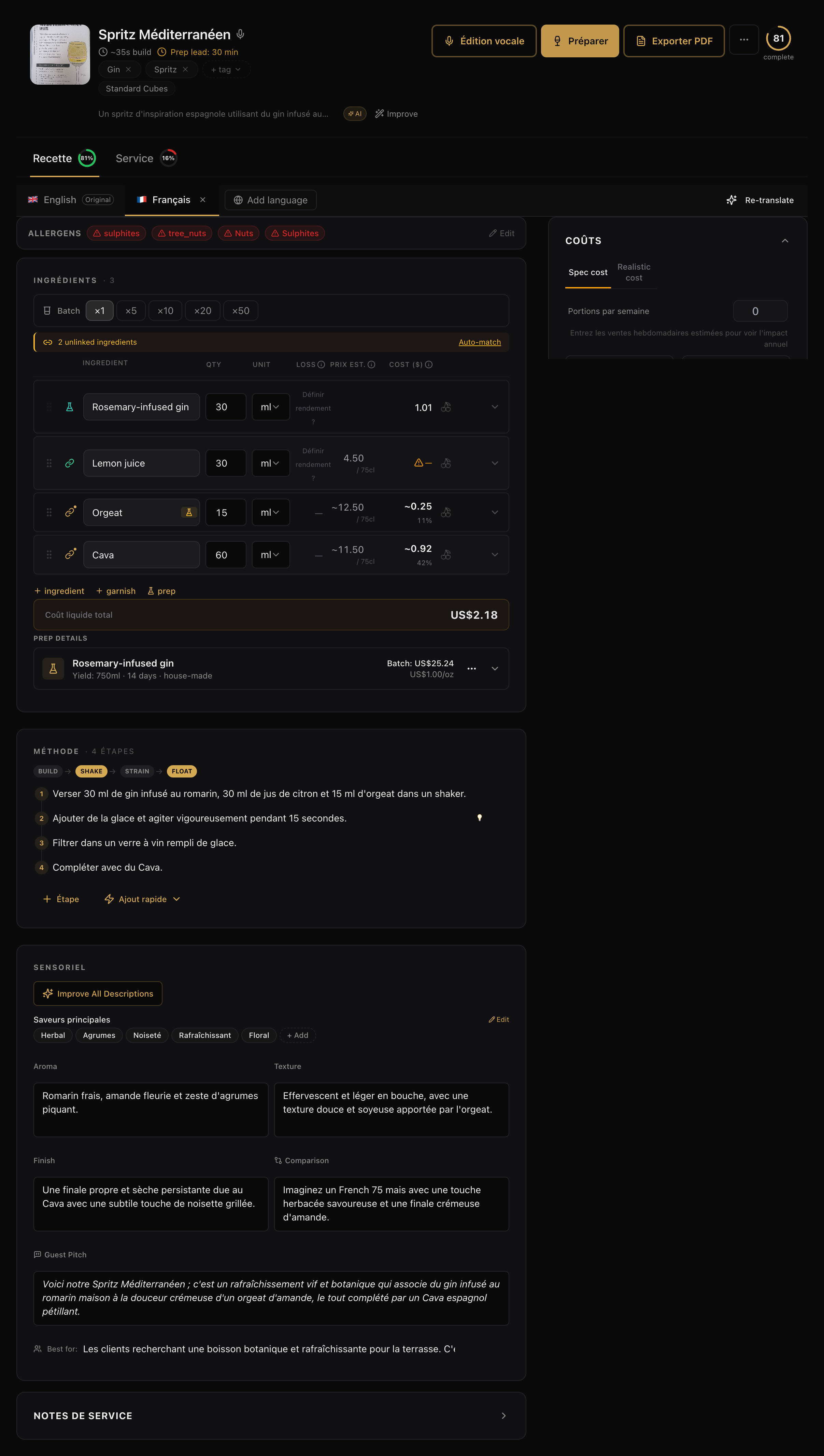The height and width of the screenshot is (1456, 824).
Task: Remove the Gin tag
Action: point(128,70)
